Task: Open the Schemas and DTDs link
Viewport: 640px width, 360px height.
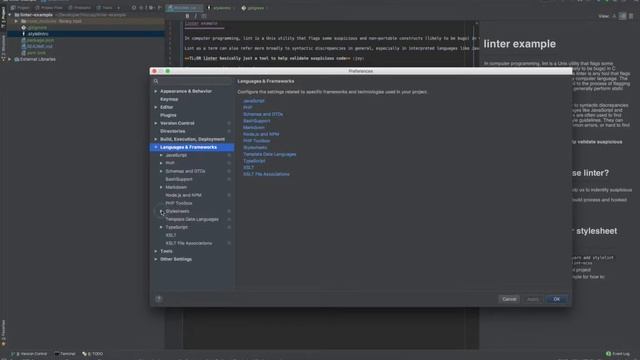Action: (x=263, y=114)
